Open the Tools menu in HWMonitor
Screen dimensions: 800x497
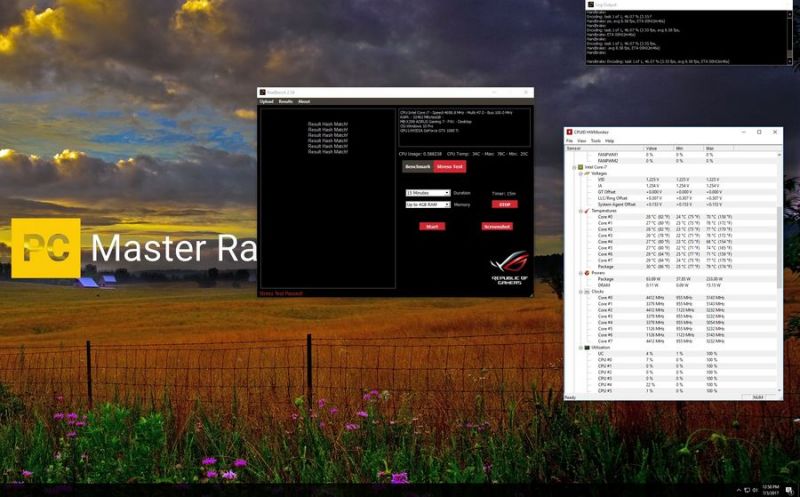click(x=595, y=141)
